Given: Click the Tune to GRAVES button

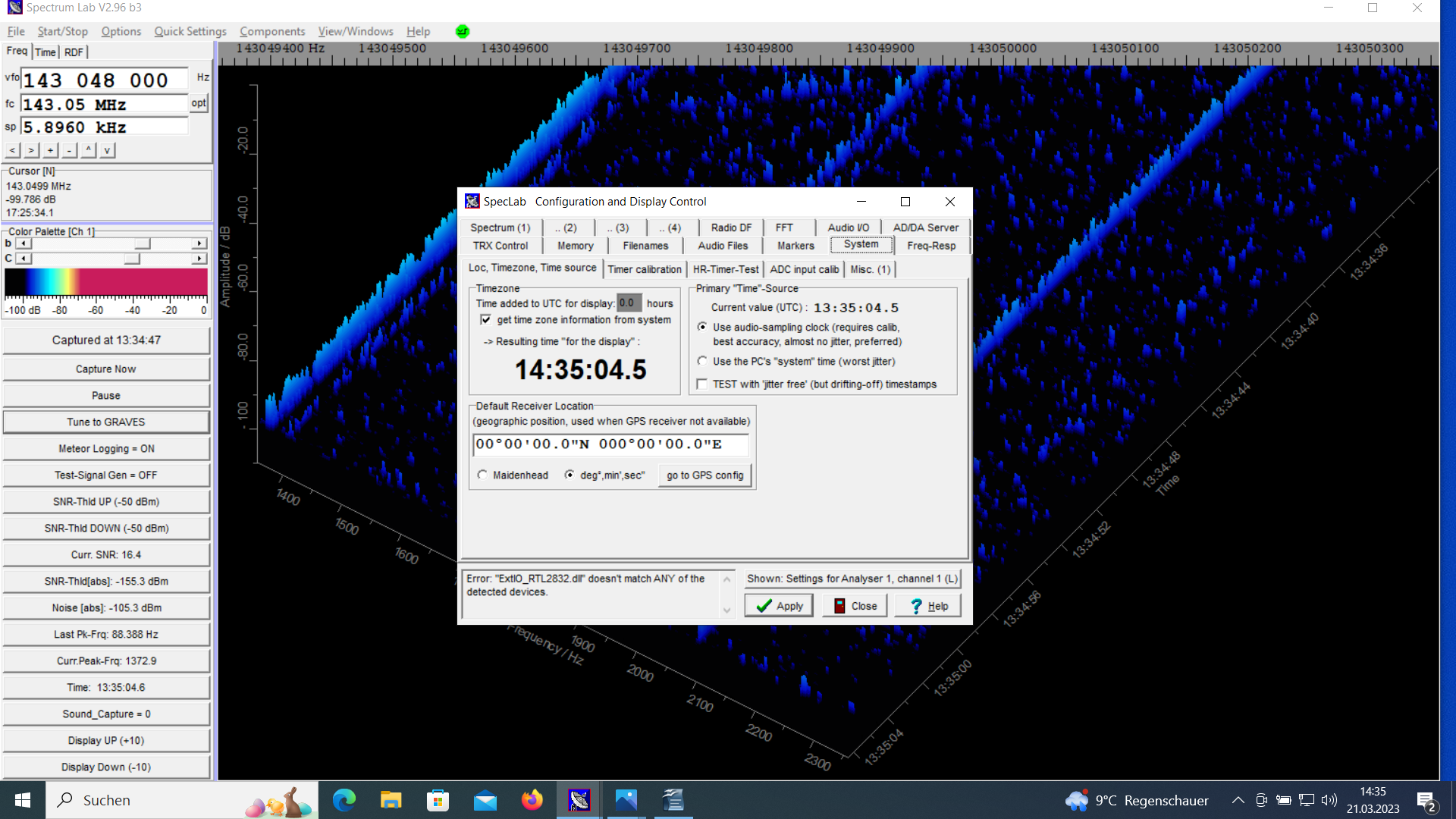Looking at the screenshot, I should 106,422.
